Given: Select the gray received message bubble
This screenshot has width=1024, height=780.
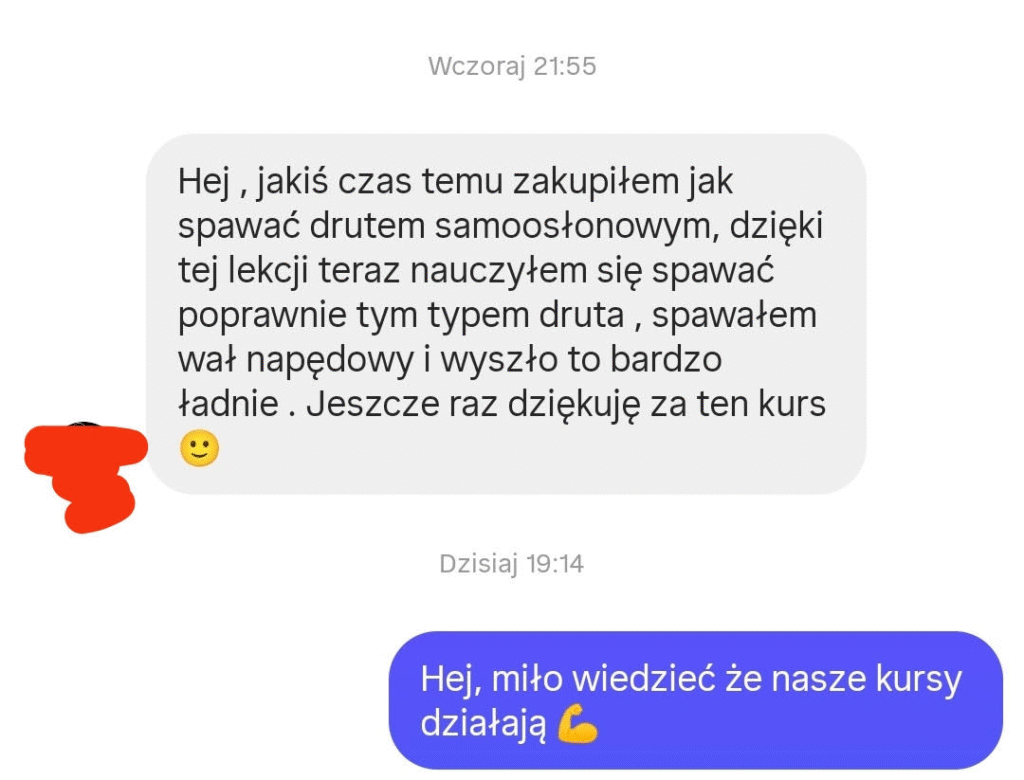Looking at the screenshot, I should 506,314.
